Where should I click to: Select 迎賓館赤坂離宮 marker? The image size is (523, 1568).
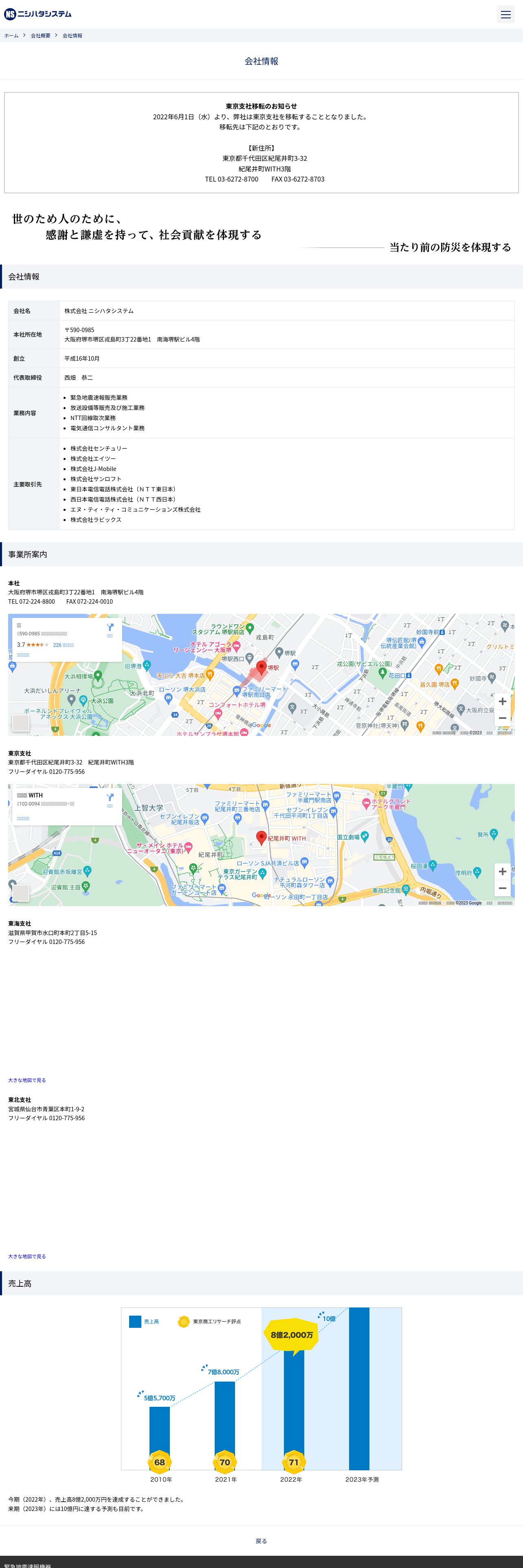point(87,871)
